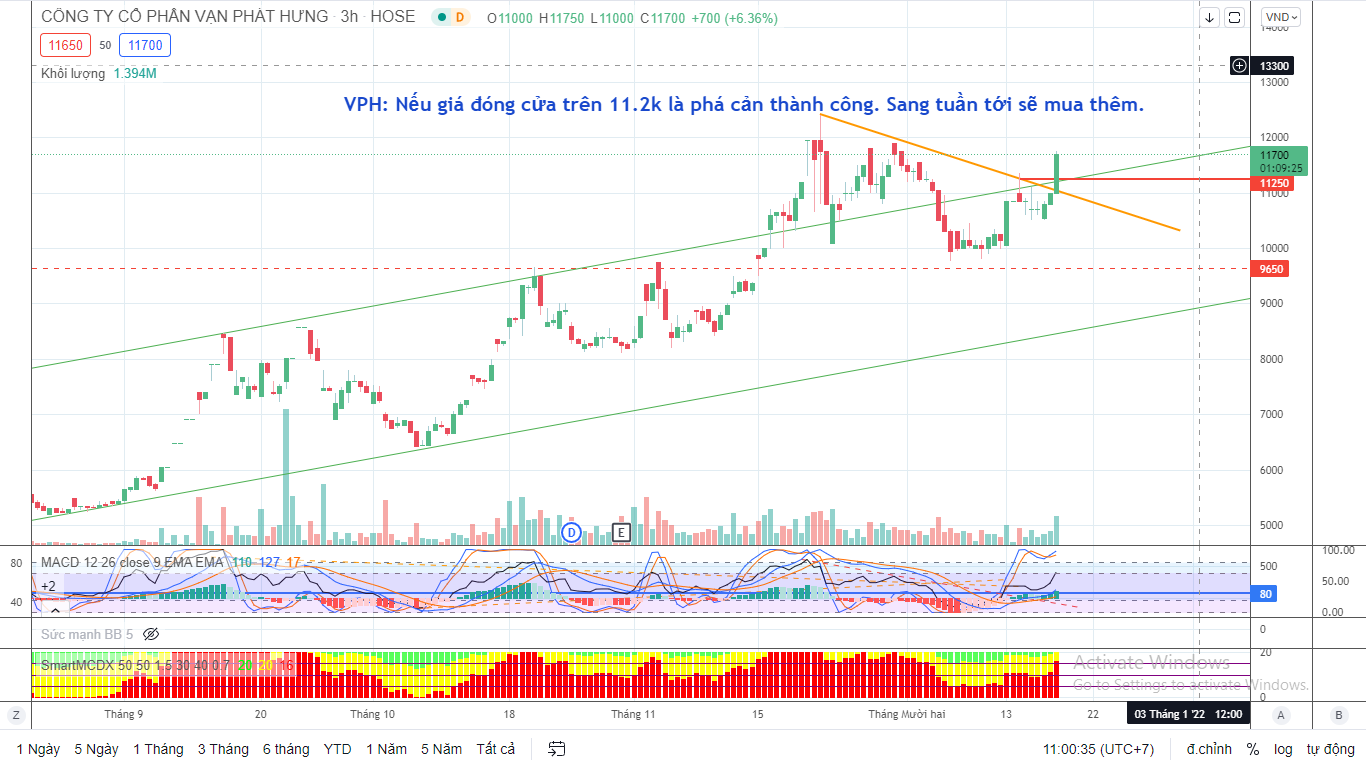Viewport: 1366px width, 768px height.
Task: Open the go-to-date calendar icon
Action: (557, 749)
